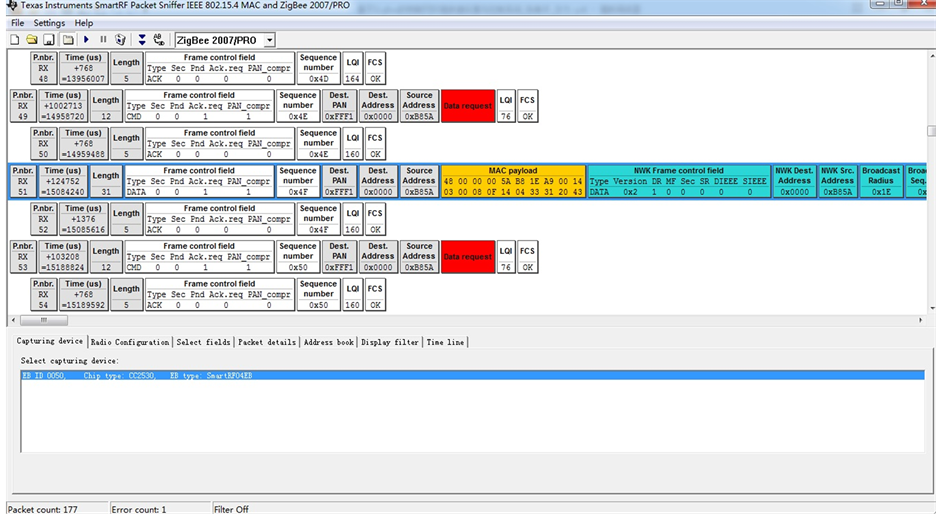Open the Packet details tab
Screen dimensions: 936x514
267,342
